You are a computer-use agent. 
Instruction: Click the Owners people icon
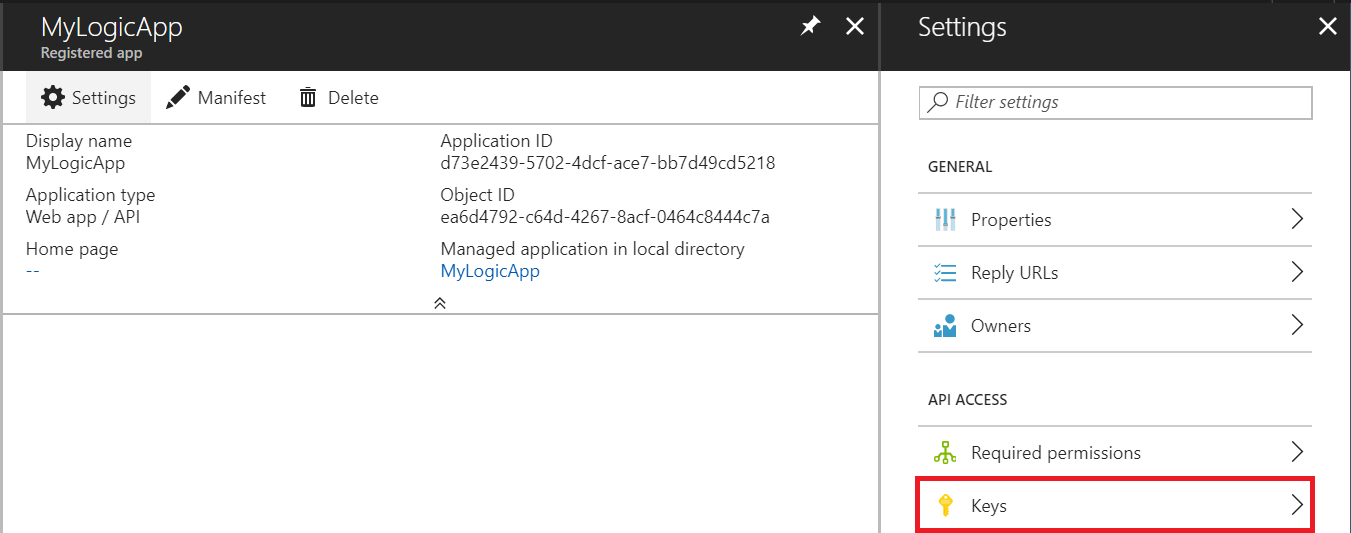[x=945, y=325]
